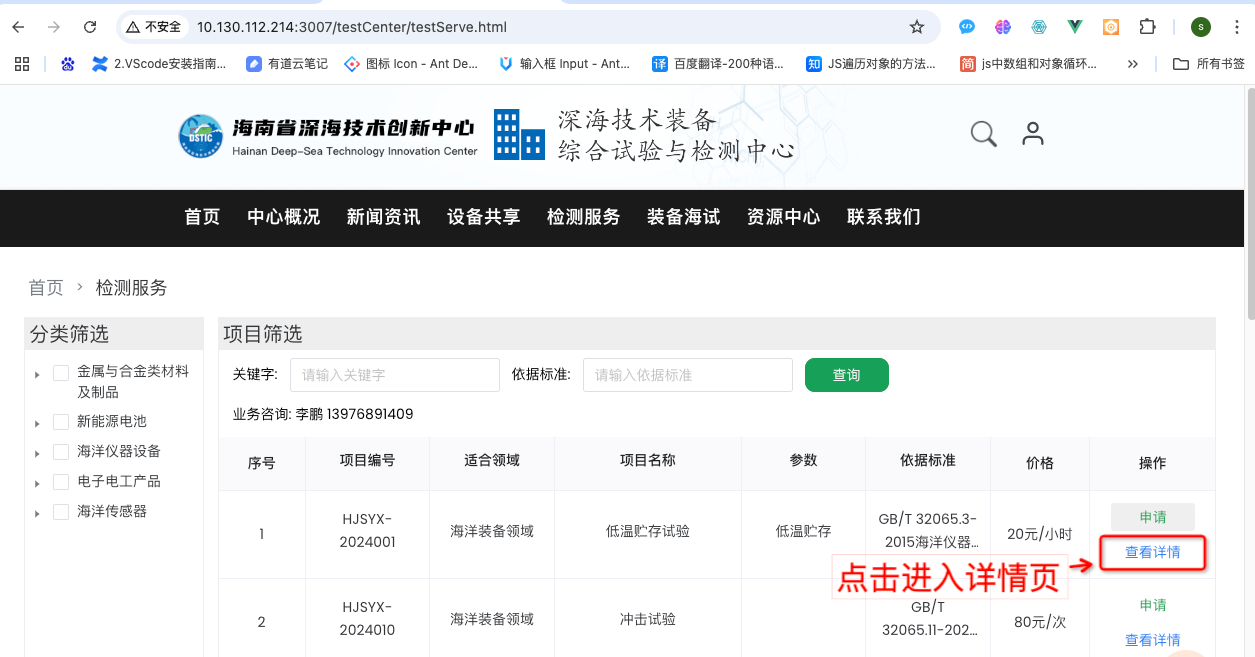Click the green 查询 button
This screenshot has width=1255, height=657.
click(847, 375)
